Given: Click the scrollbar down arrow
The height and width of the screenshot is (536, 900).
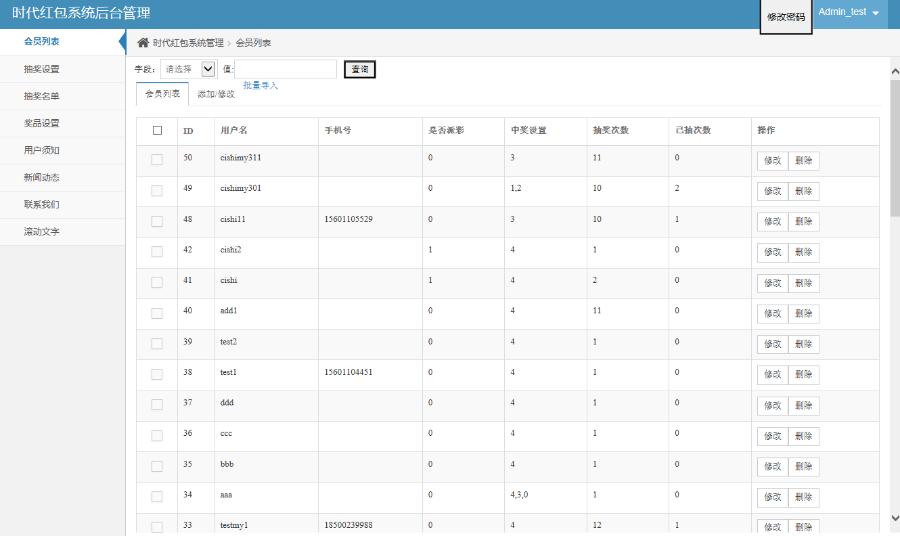Looking at the screenshot, I should click(894, 517).
